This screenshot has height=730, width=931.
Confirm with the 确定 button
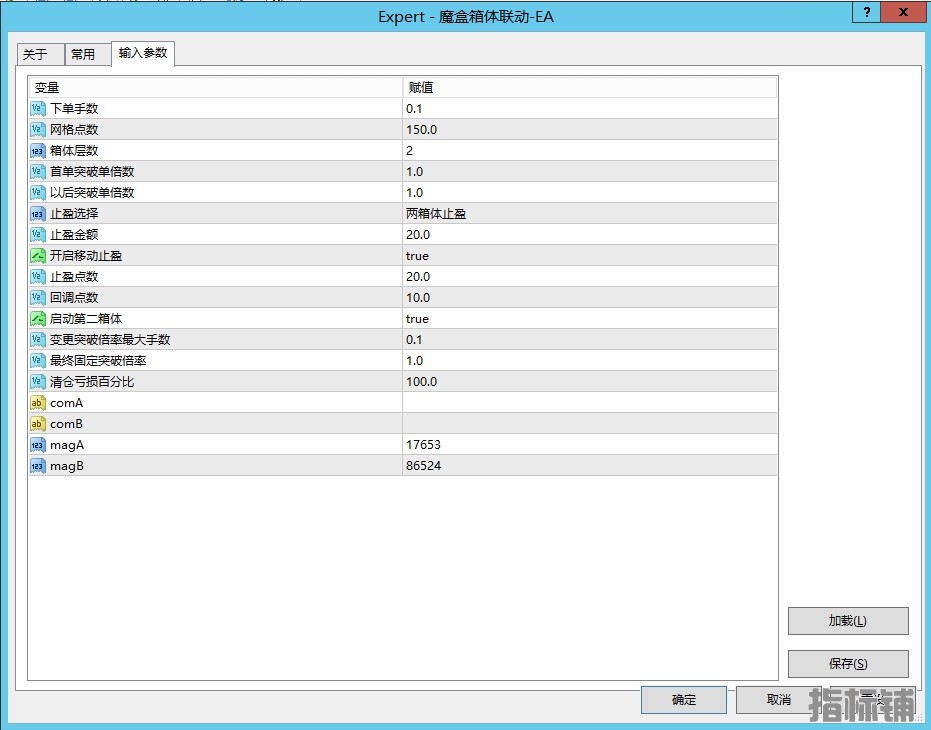[683, 700]
